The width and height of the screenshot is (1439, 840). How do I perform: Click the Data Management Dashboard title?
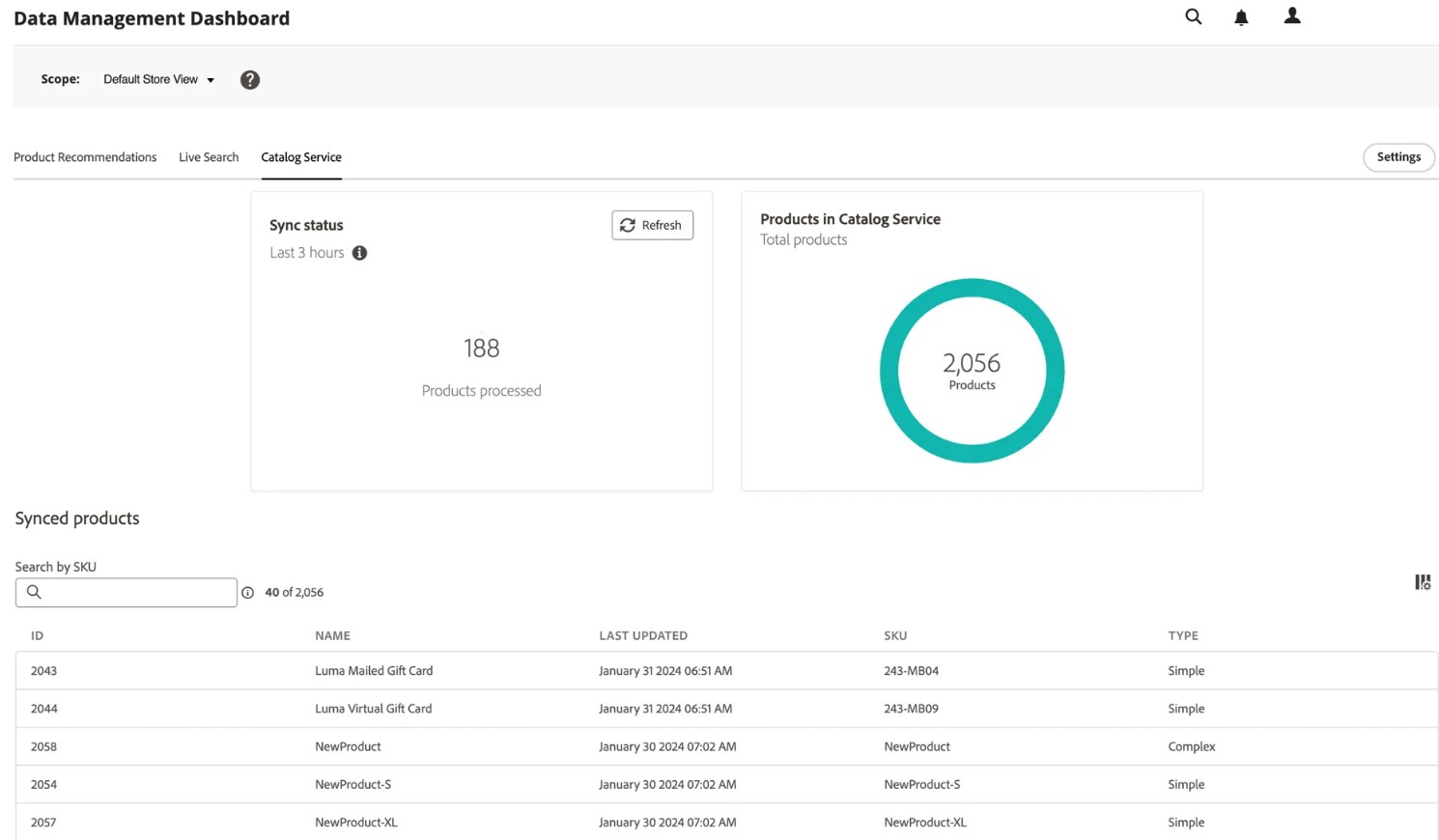tap(152, 18)
